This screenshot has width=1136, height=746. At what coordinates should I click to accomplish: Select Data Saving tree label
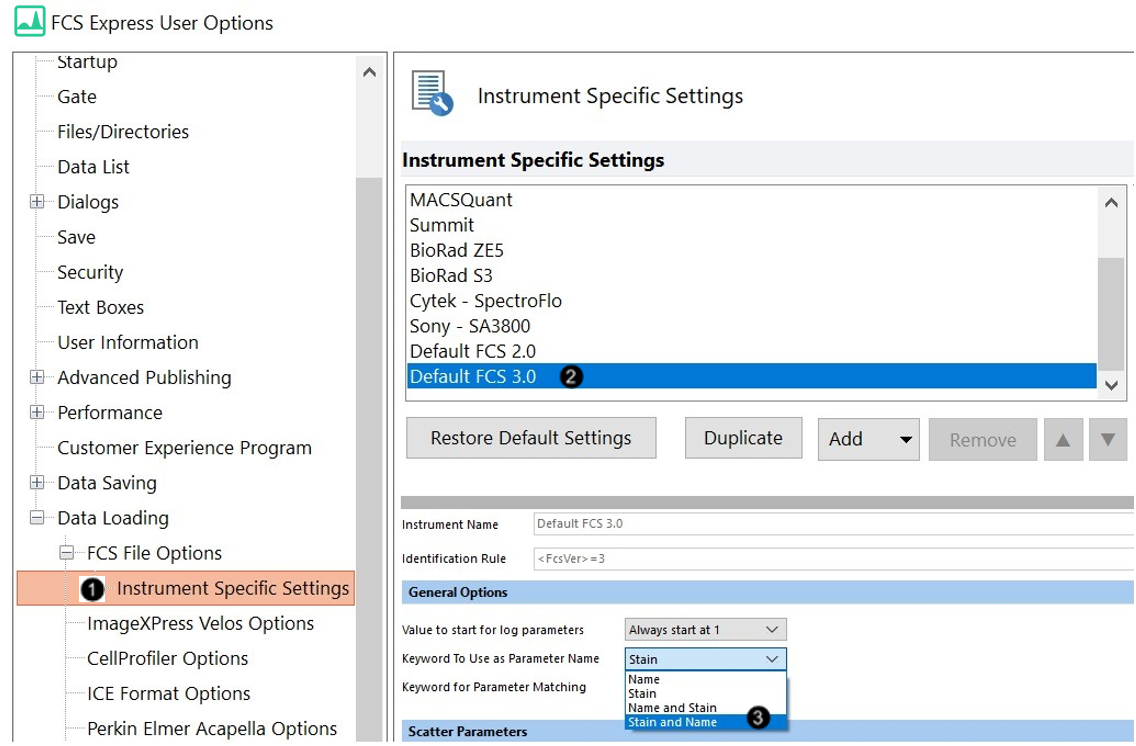pyautogui.click(x=107, y=482)
